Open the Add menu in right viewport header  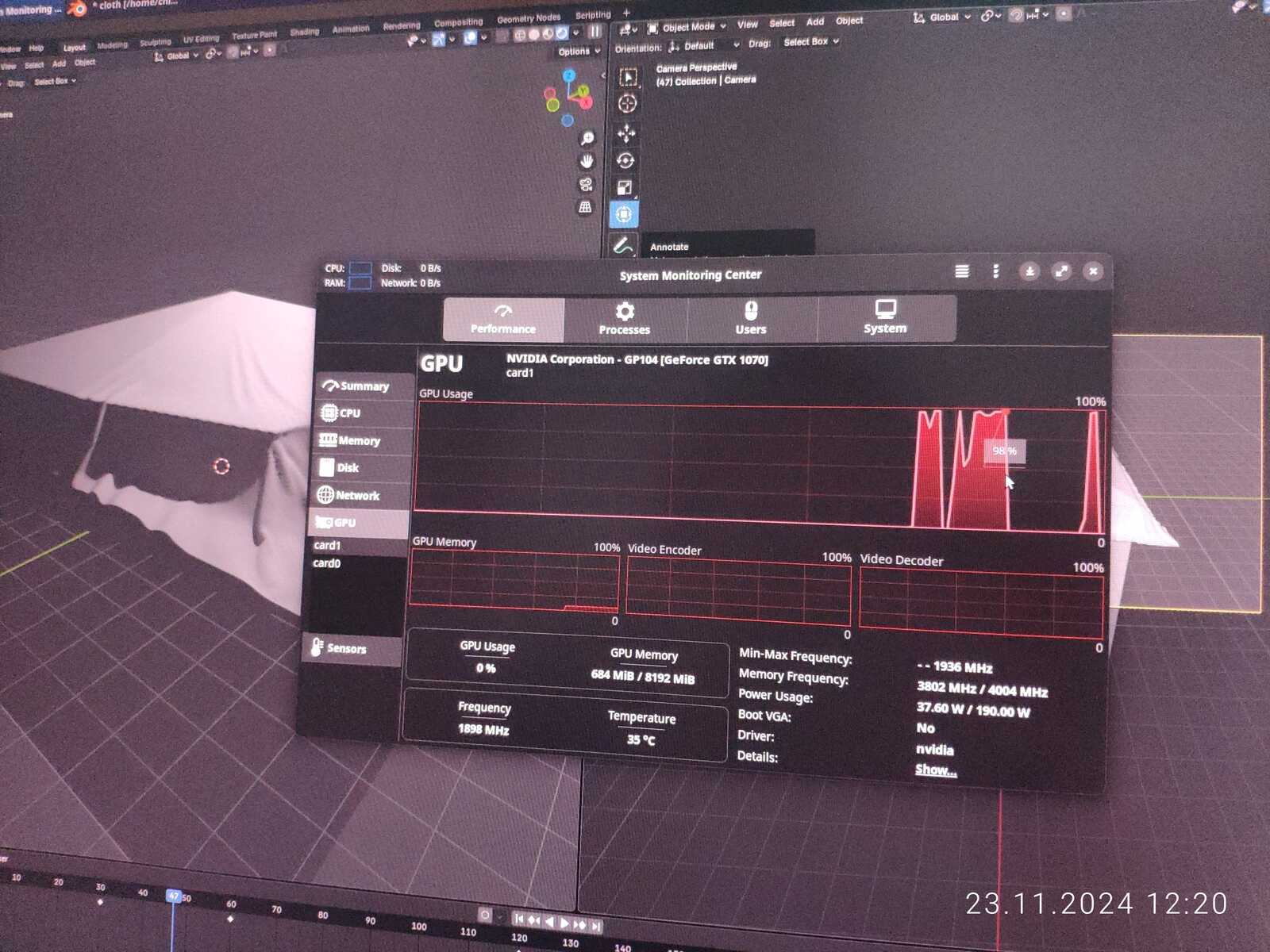click(x=815, y=22)
